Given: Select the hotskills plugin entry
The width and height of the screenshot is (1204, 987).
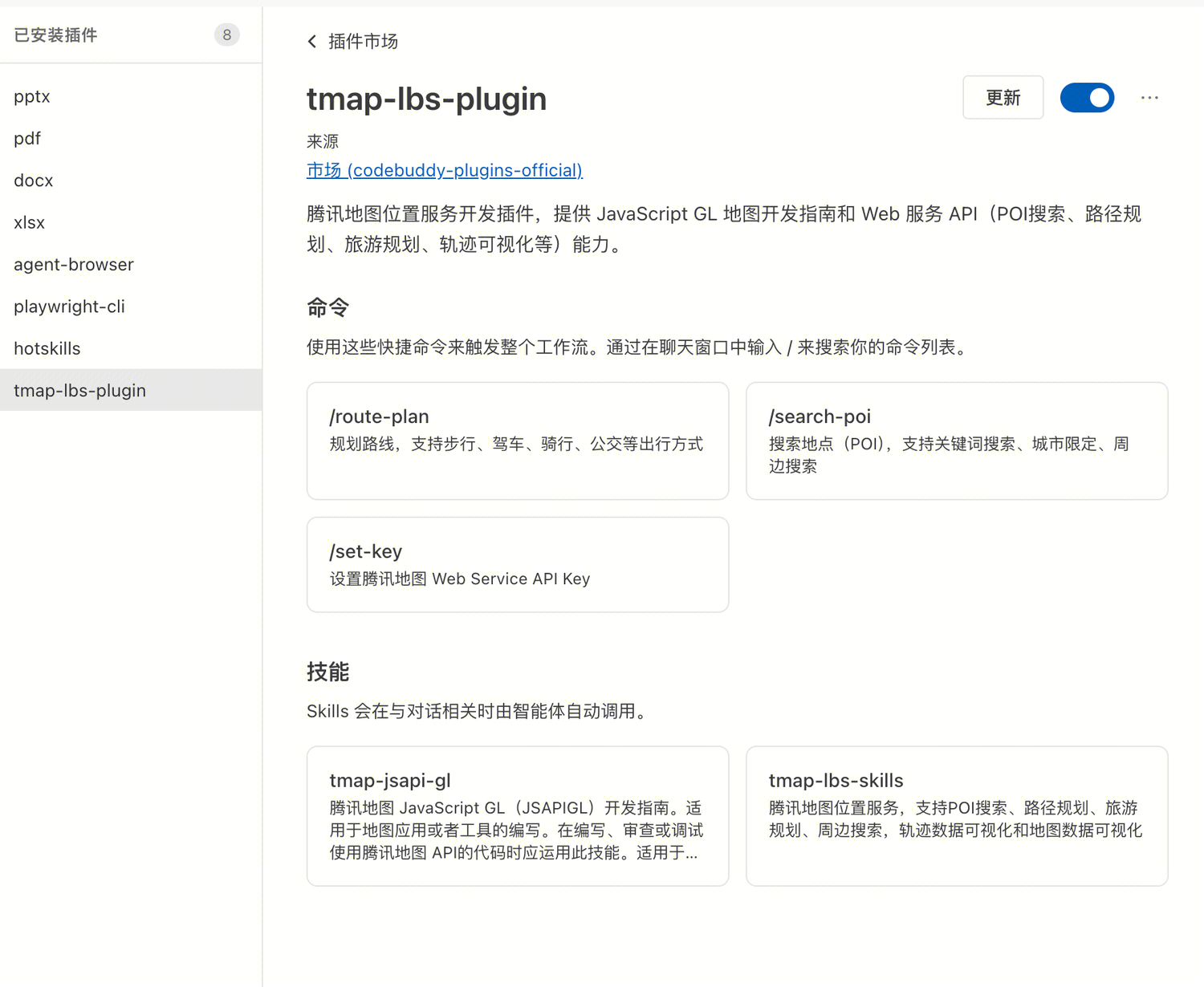Looking at the screenshot, I should (47, 348).
